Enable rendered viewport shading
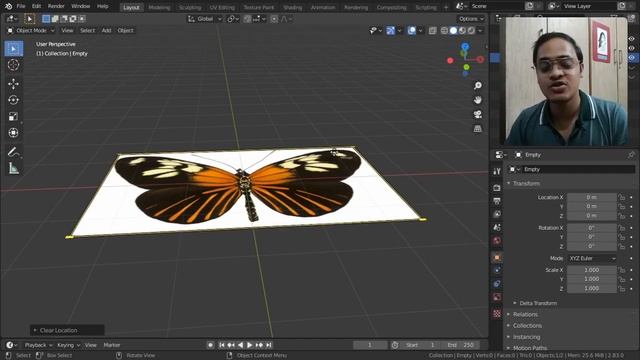 point(471,31)
